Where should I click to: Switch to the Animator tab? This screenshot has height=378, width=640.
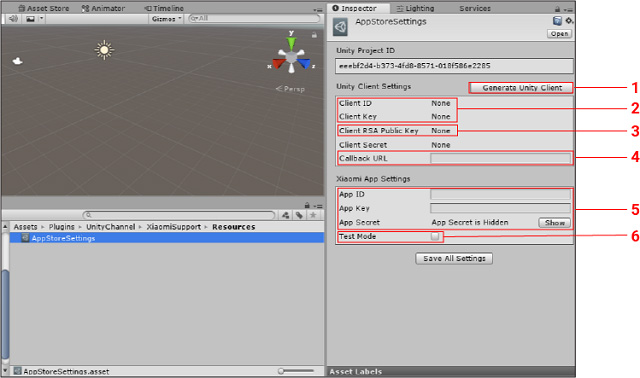point(103,9)
